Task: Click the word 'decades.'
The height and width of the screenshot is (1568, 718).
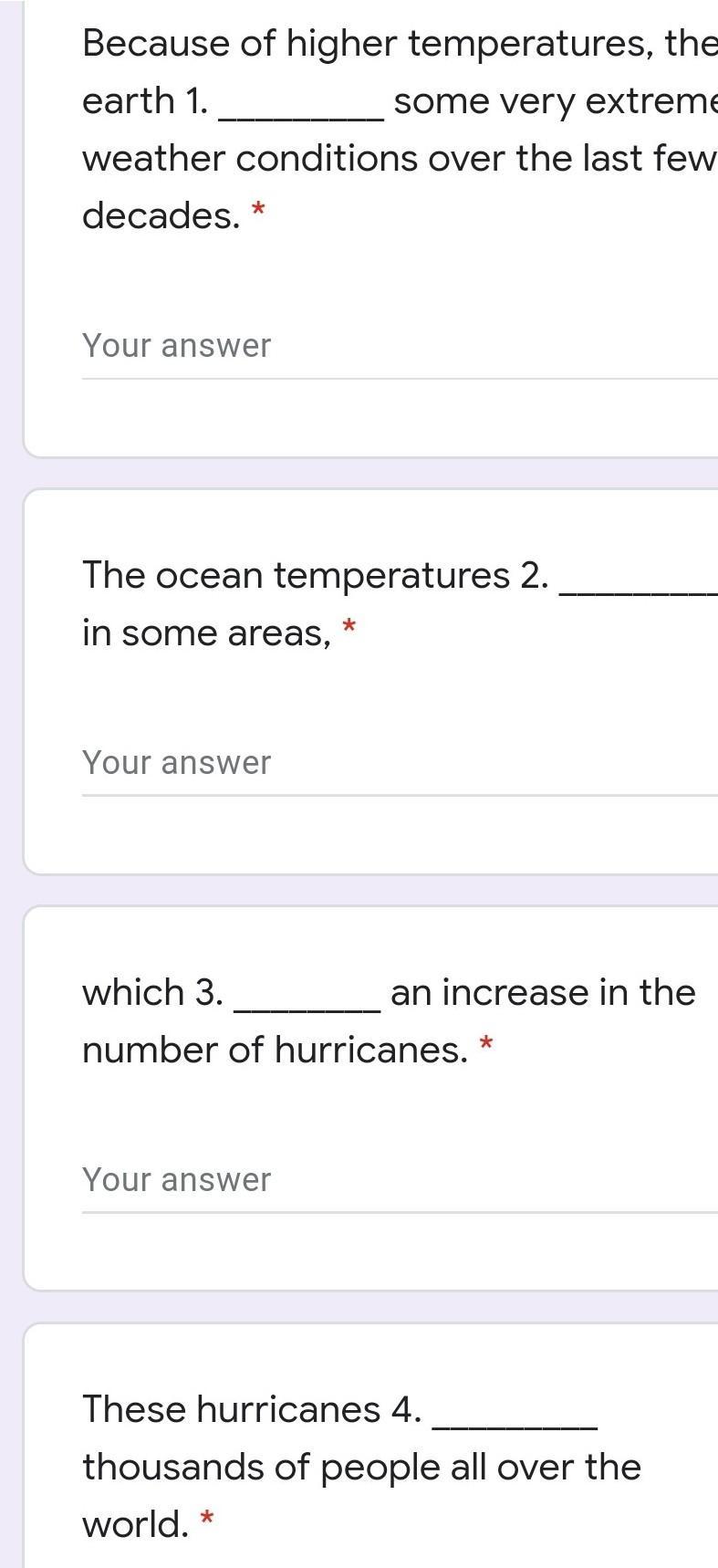Action: 161,216
